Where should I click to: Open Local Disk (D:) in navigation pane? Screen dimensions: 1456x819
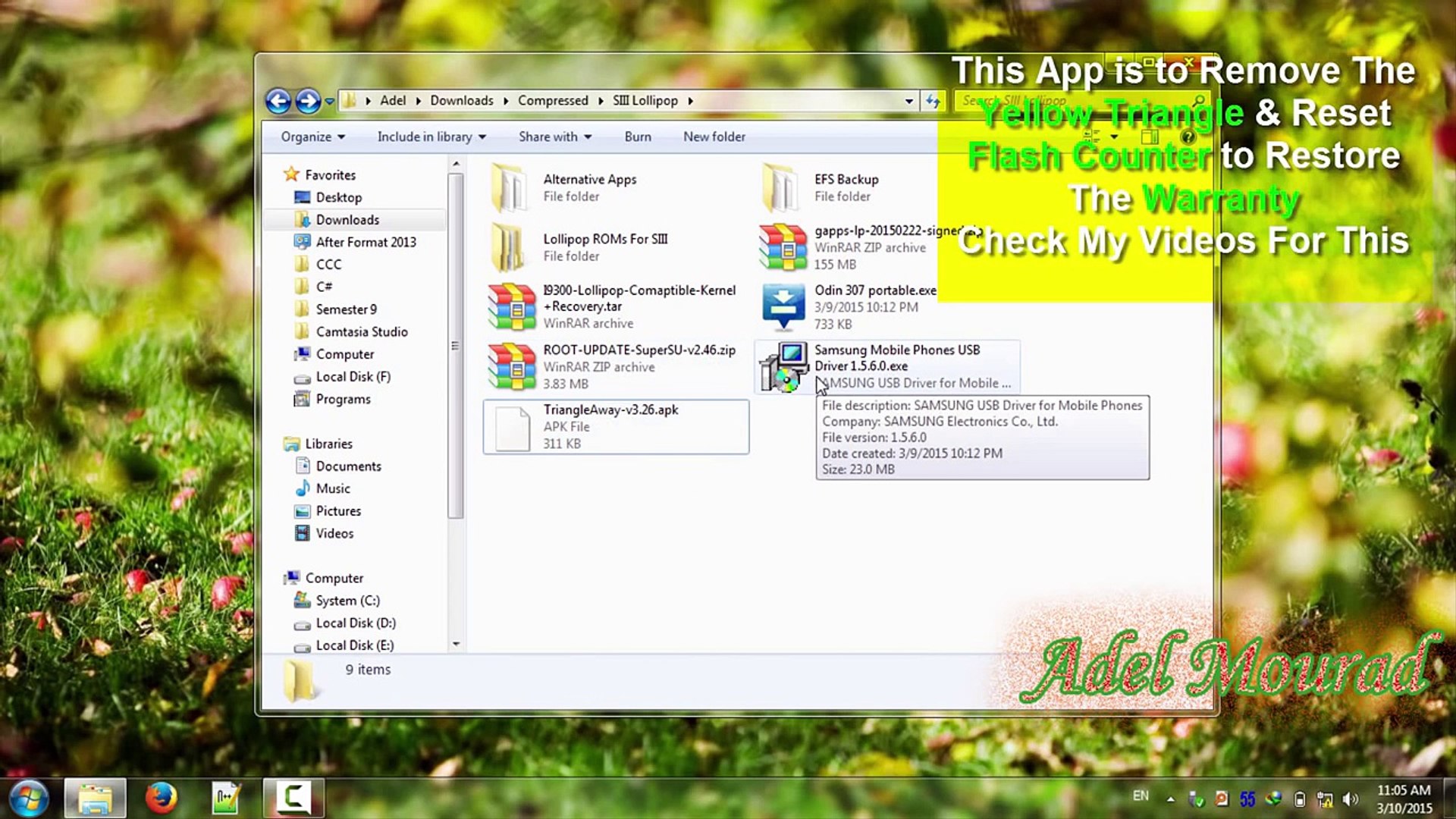(355, 623)
